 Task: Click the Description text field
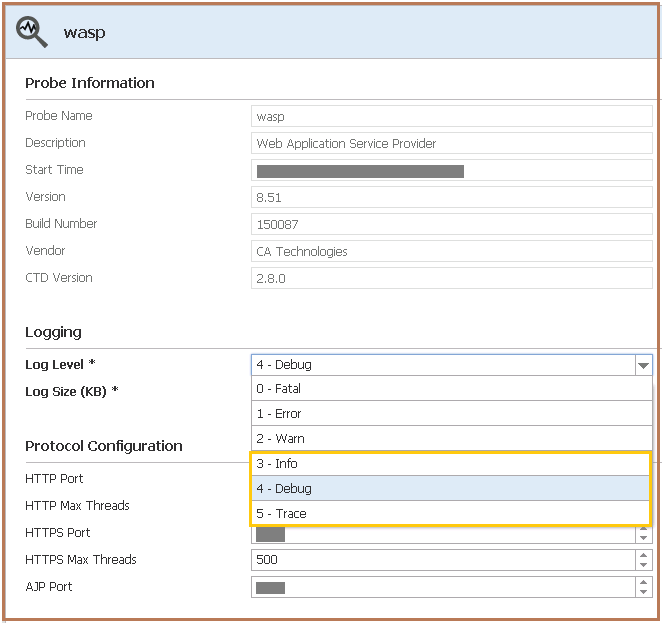coord(450,144)
